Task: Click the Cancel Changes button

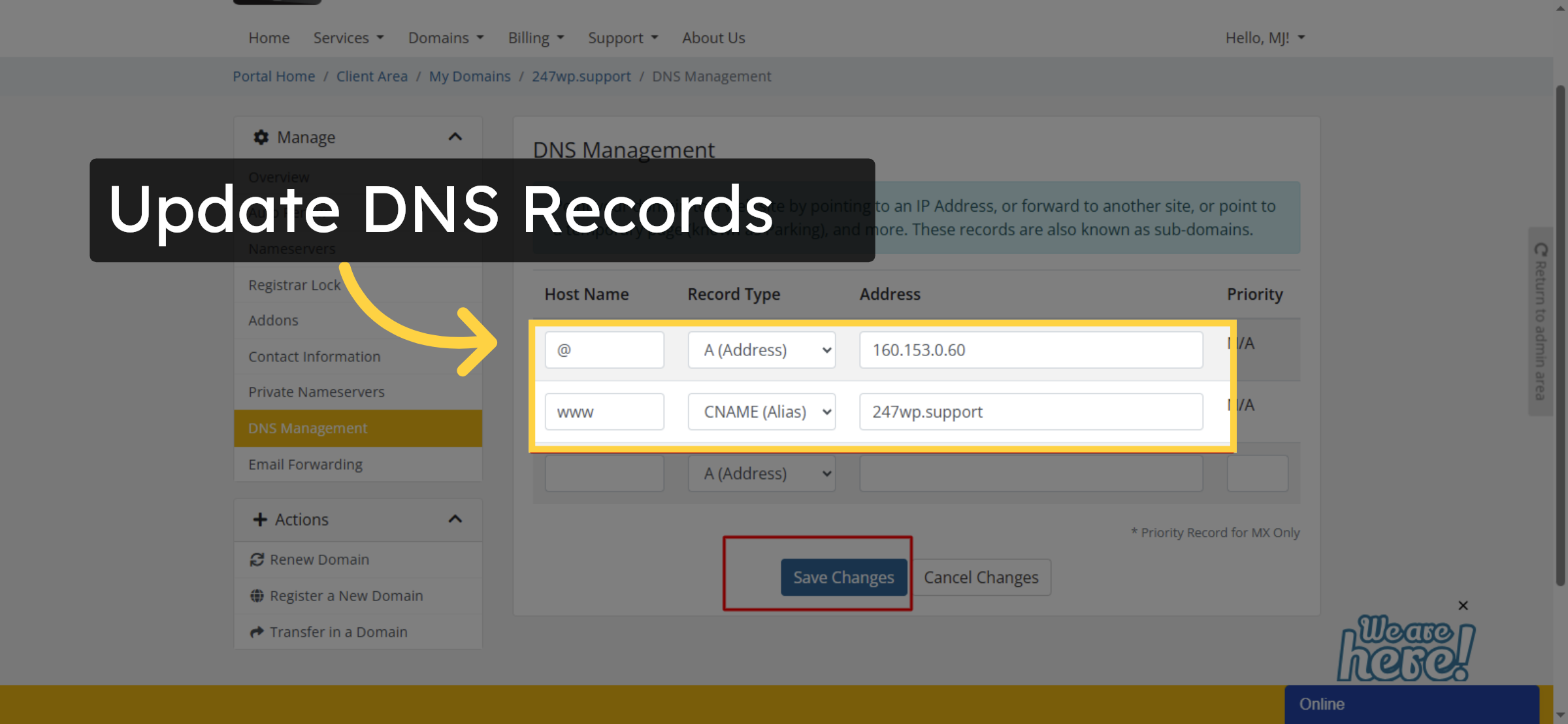Action: (981, 577)
